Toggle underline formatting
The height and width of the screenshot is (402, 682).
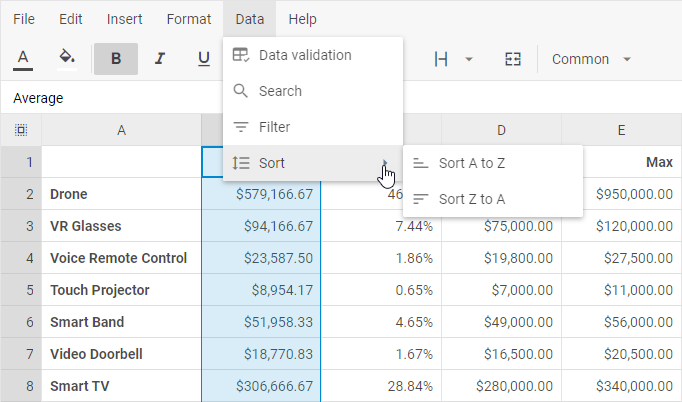click(x=204, y=59)
